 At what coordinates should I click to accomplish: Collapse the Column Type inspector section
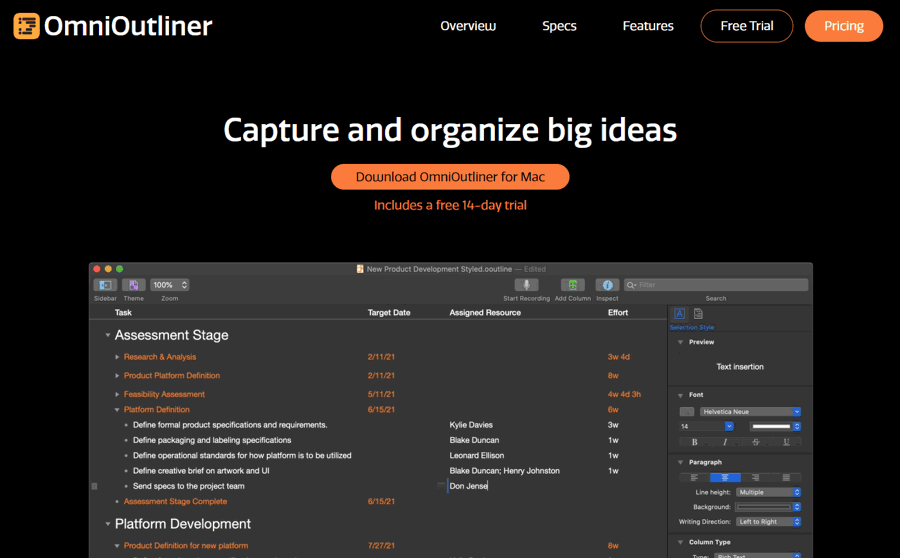point(681,542)
